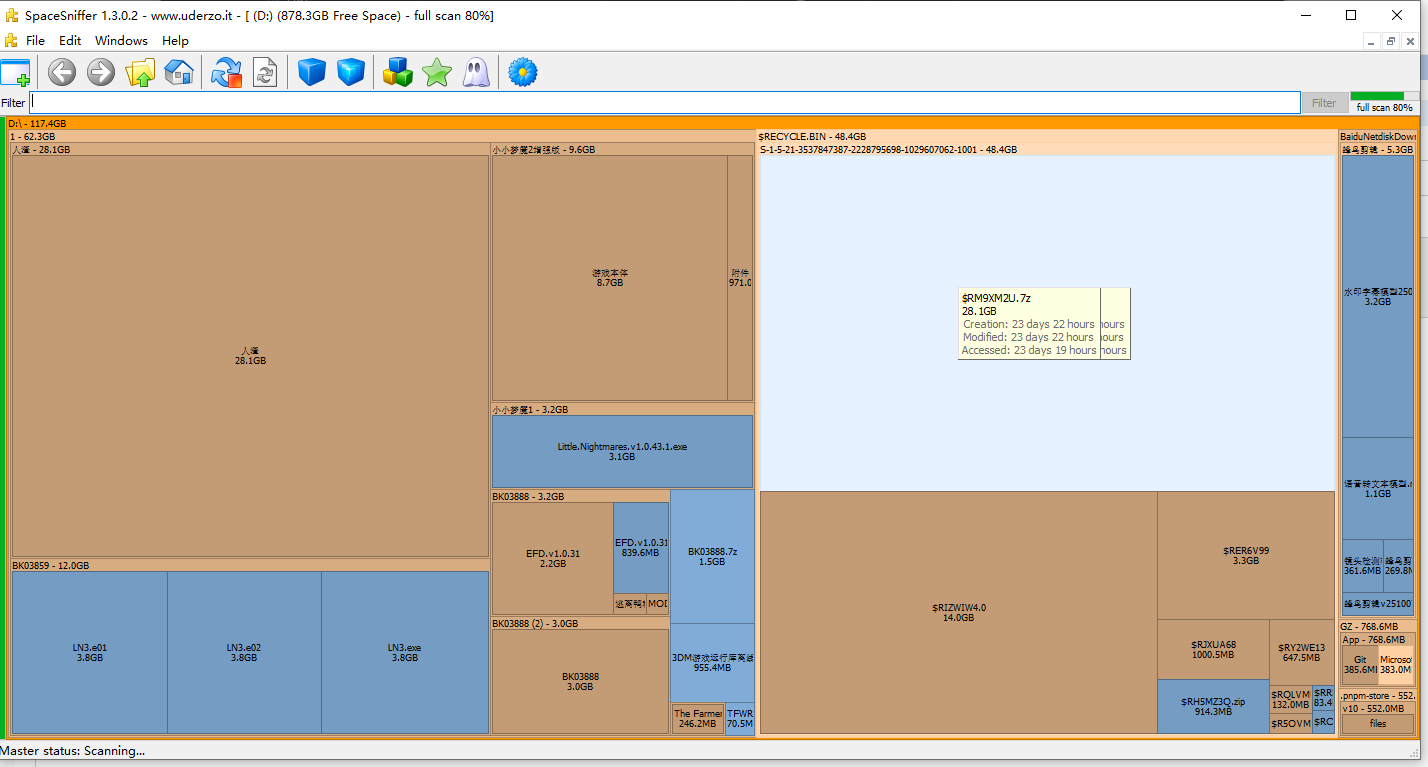Select the $RH5MZ3Q.zip 914.3MB tile
1428x767 pixels.
1213,707
